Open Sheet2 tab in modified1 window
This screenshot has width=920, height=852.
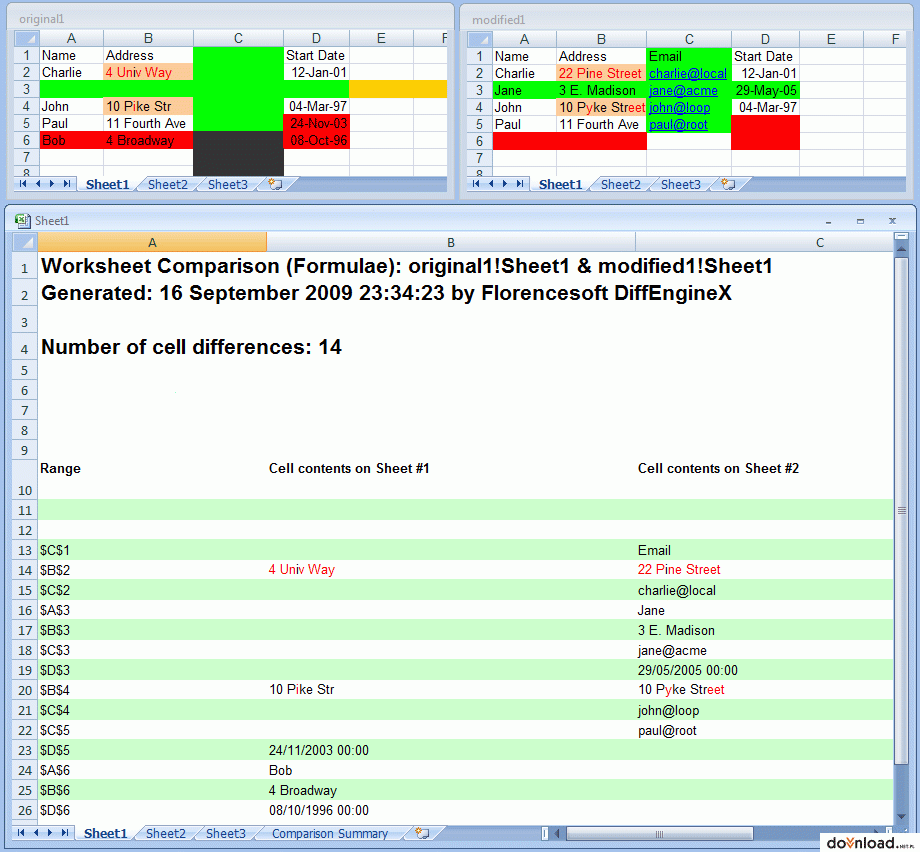(620, 184)
